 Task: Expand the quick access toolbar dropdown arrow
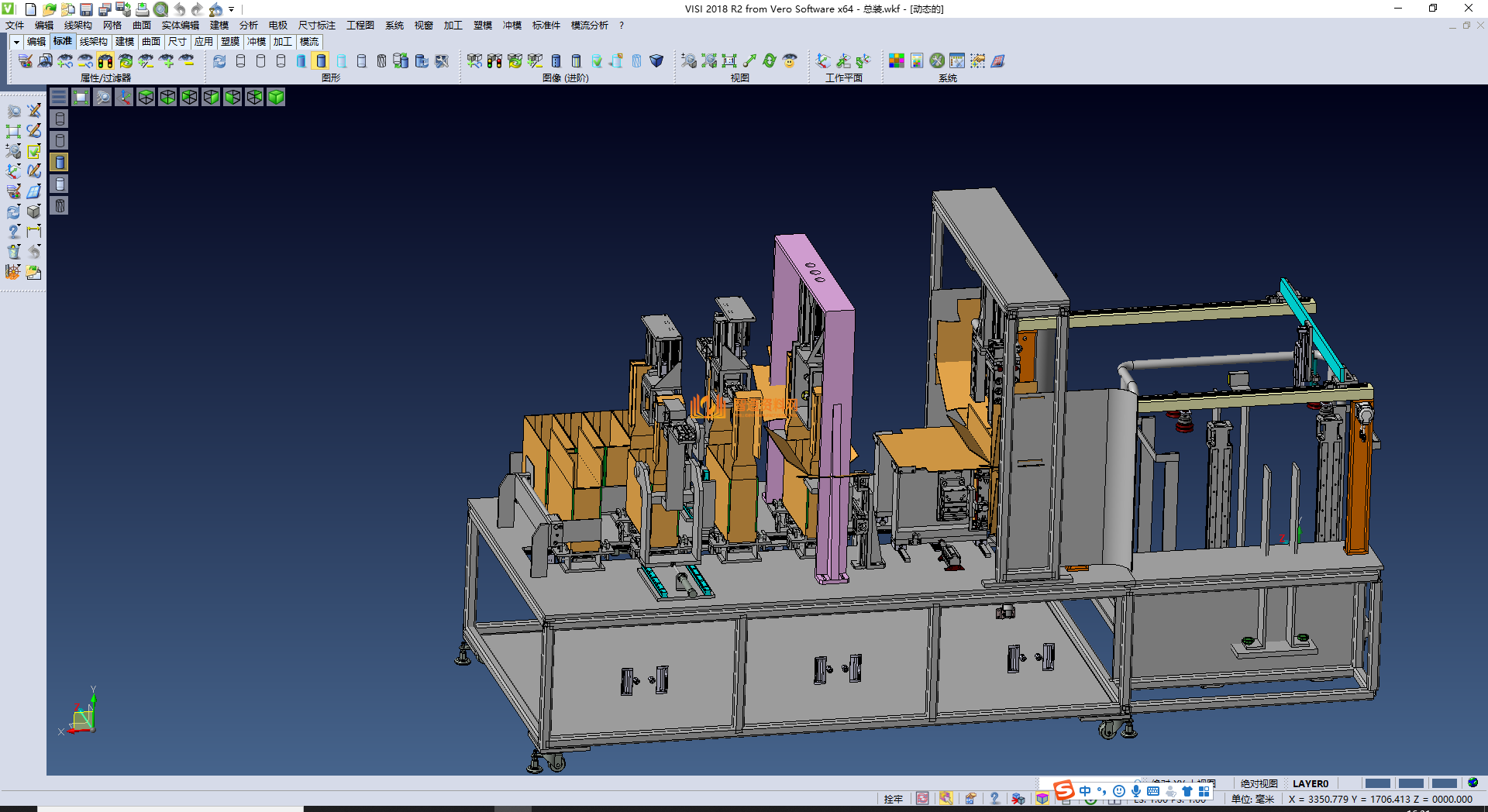click(x=231, y=9)
